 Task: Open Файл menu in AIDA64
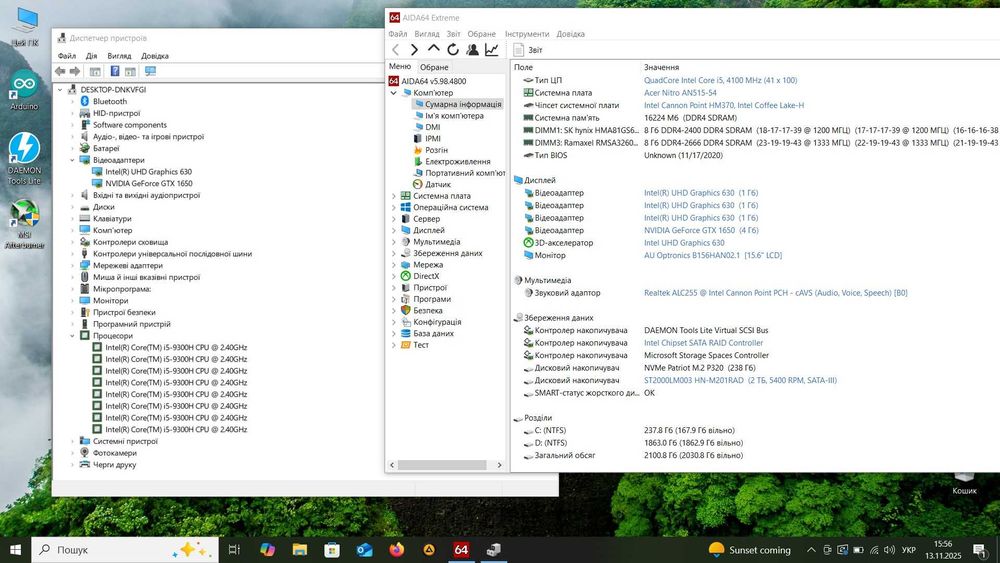click(397, 34)
